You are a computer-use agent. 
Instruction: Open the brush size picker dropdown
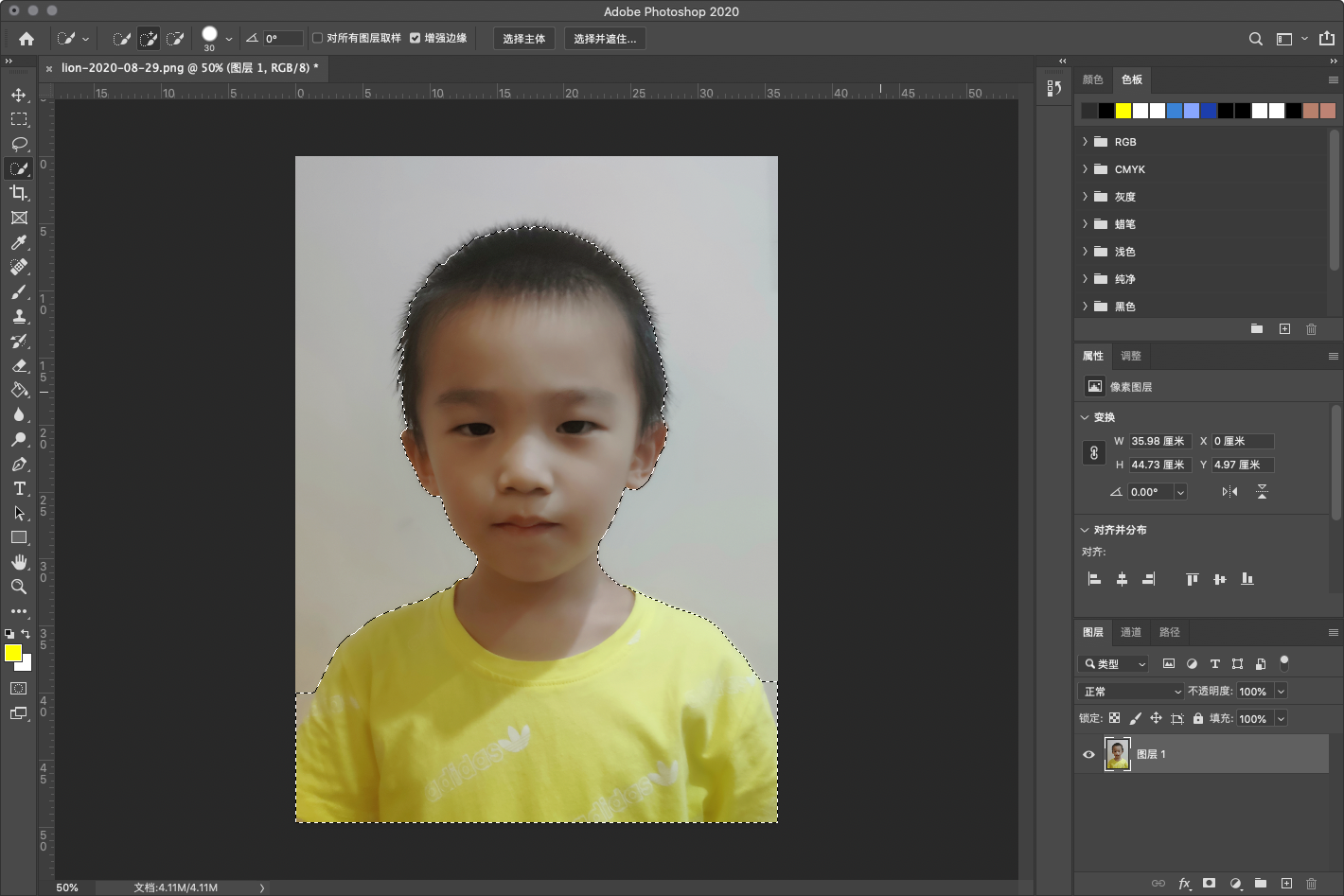point(229,39)
